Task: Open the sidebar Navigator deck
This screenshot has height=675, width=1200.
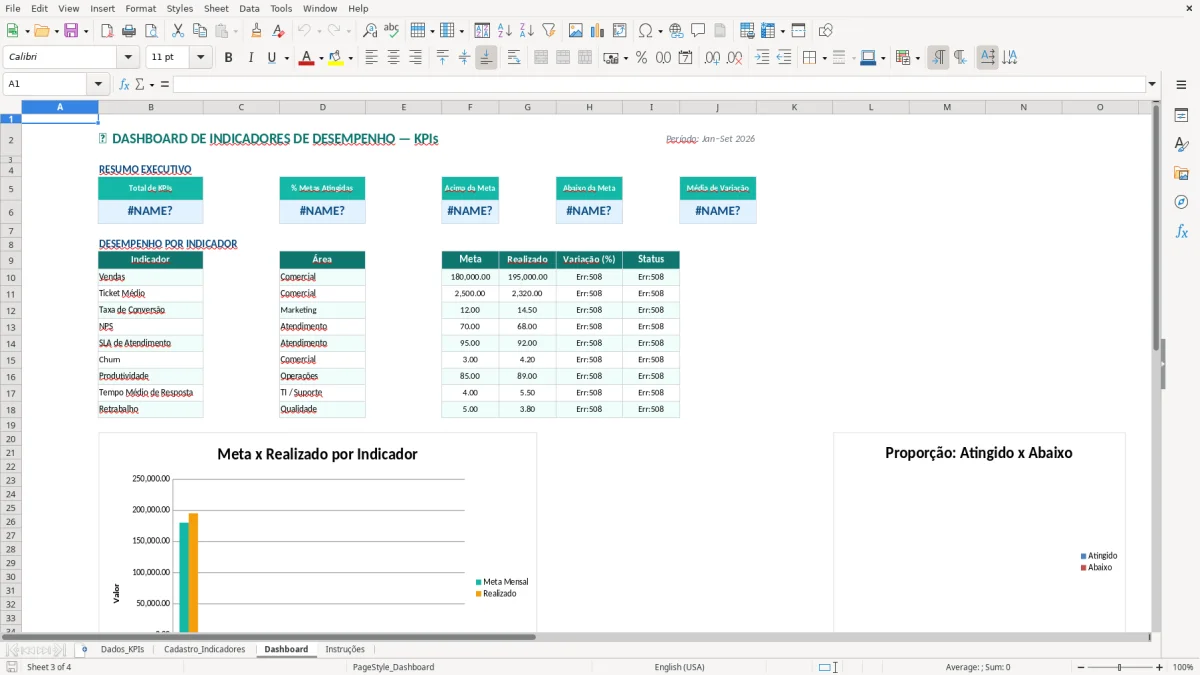Action: 1181,202
